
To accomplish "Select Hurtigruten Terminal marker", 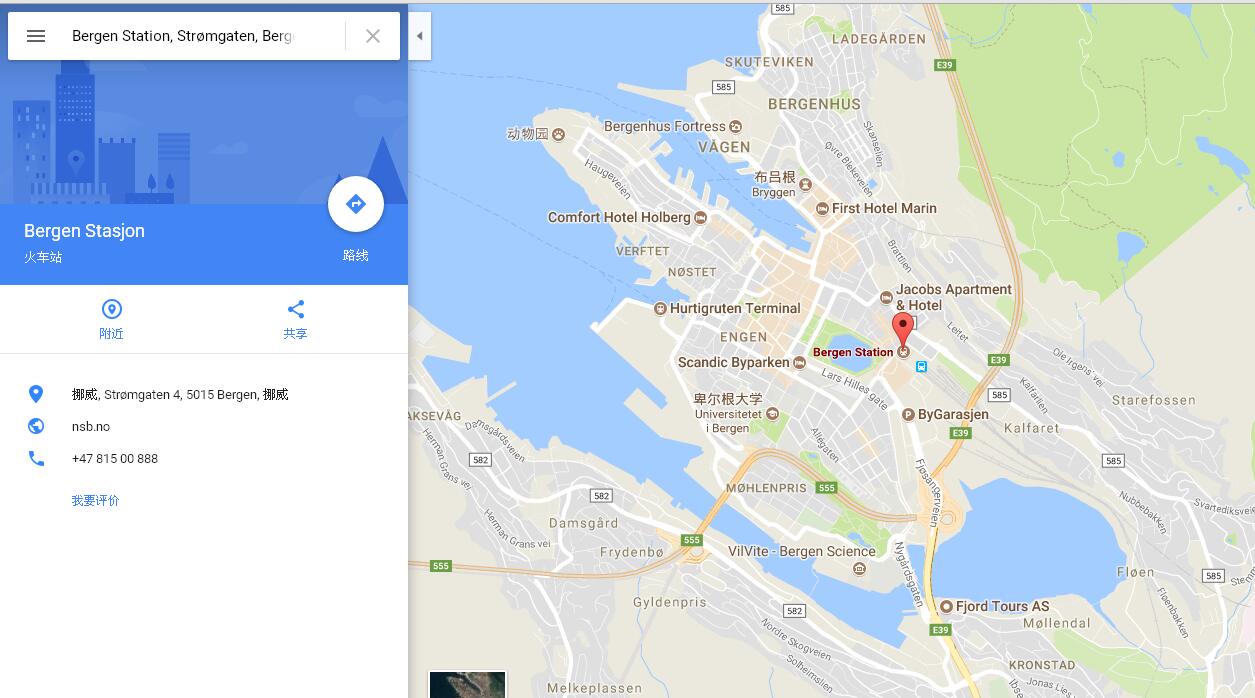I will (660, 308).
